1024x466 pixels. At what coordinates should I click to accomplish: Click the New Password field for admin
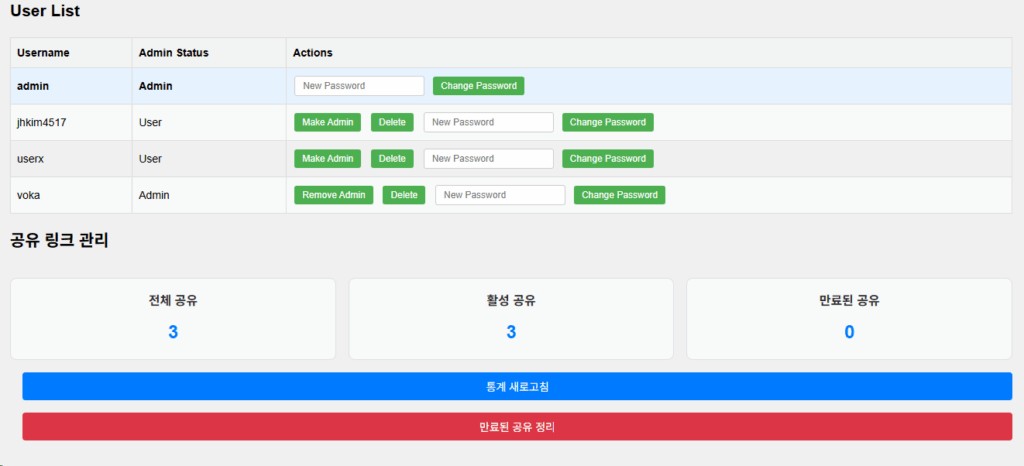click(x=359, y=86)
